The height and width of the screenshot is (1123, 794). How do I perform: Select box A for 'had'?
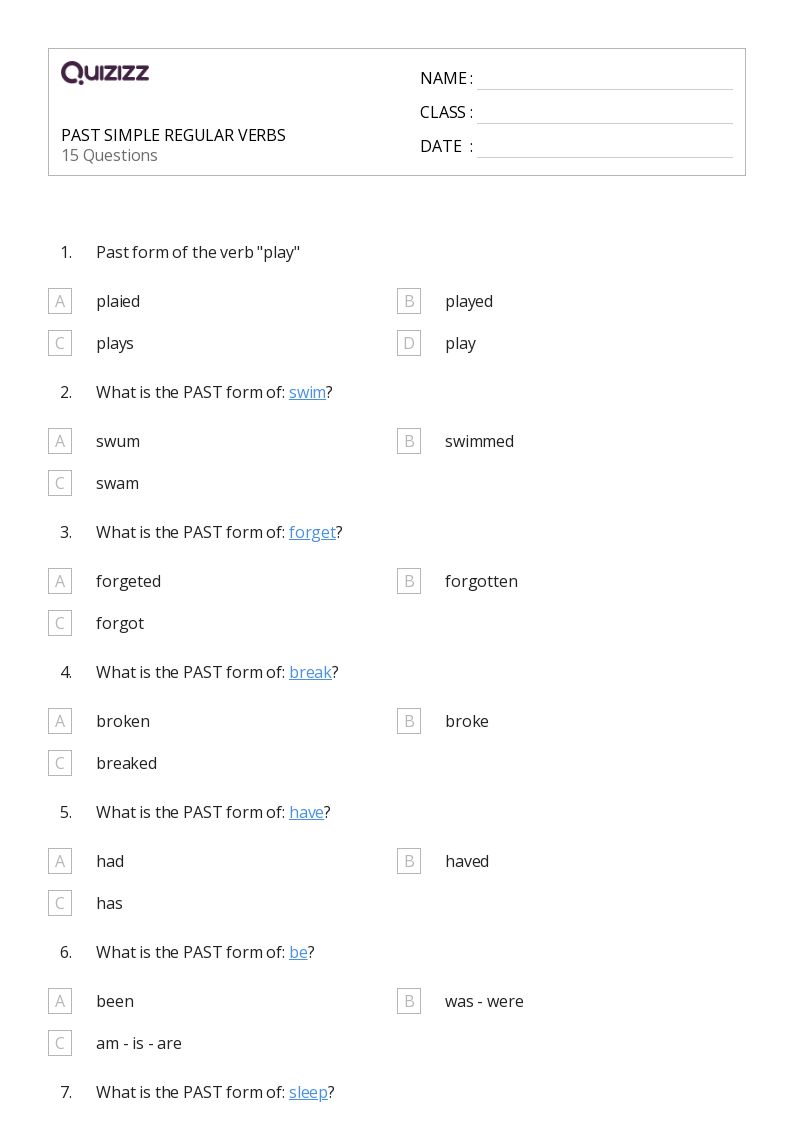point(60,861)
